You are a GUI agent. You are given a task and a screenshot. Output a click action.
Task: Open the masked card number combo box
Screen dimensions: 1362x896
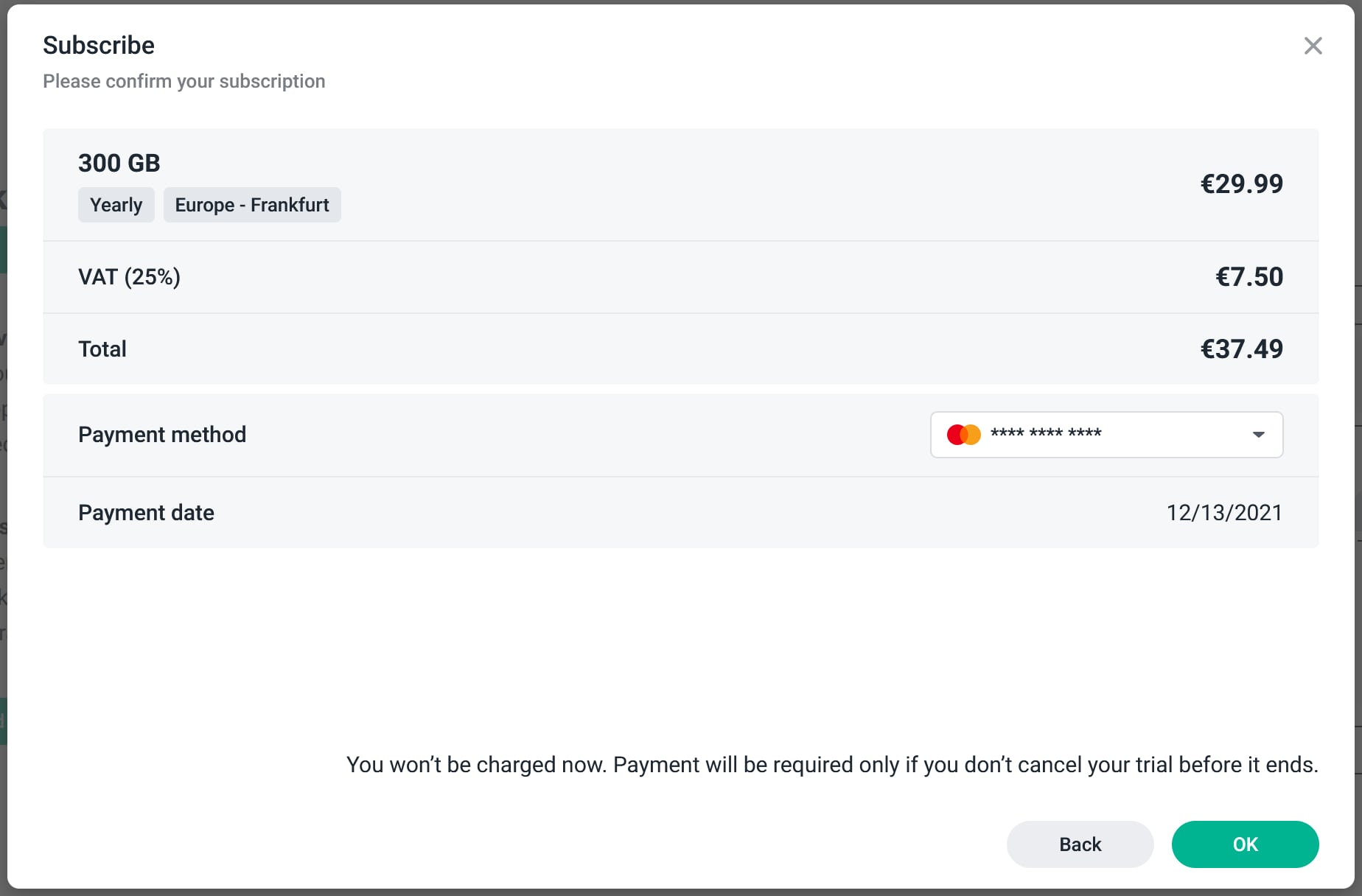coord(1106,435)
